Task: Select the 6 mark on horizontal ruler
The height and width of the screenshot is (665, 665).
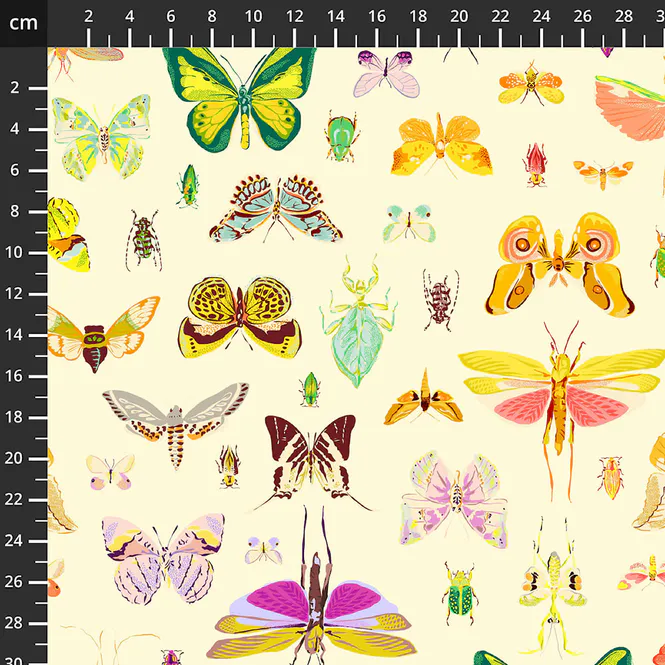Action: (x=170, y=17)
